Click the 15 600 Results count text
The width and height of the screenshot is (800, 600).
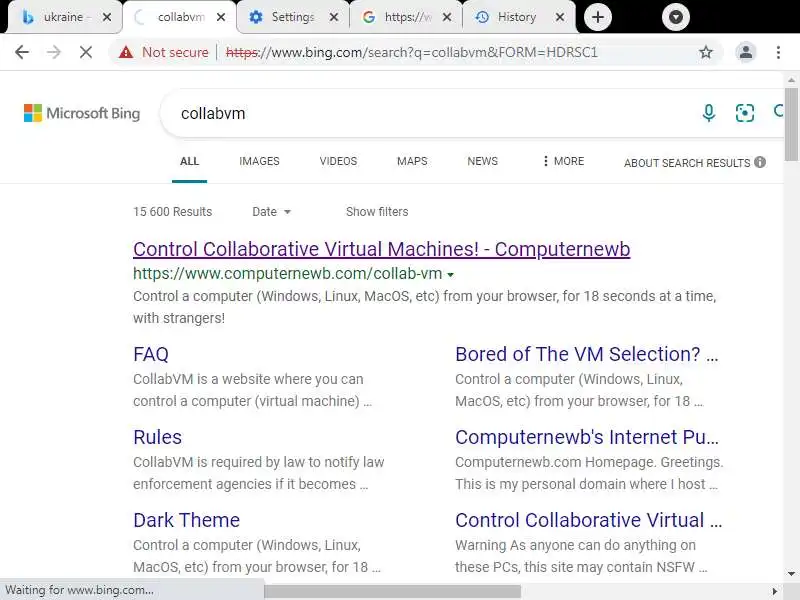pos(172,212)
